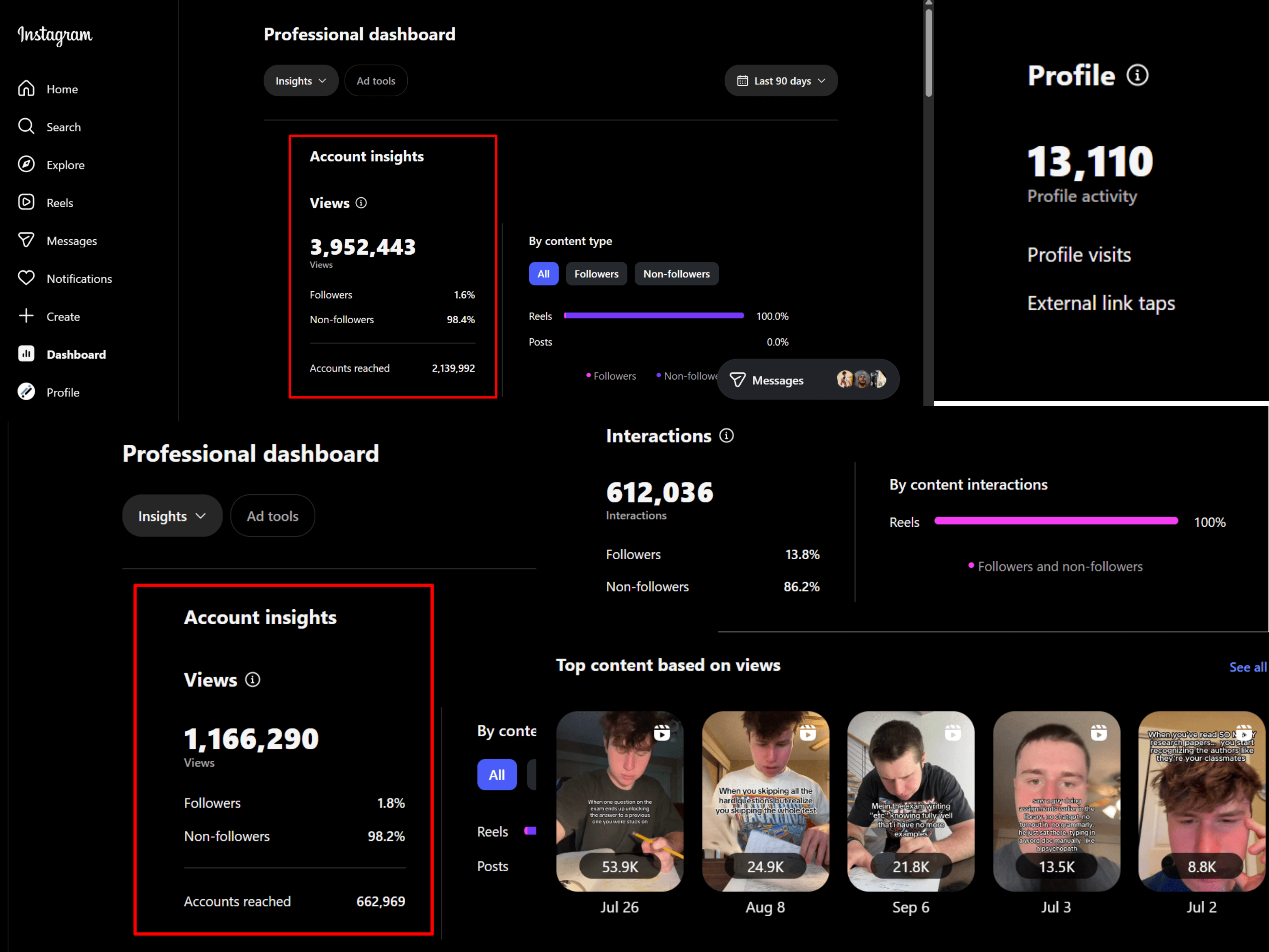Click info icon beside top Views heading
The image size is (1269, 952).
click(361, 203)
